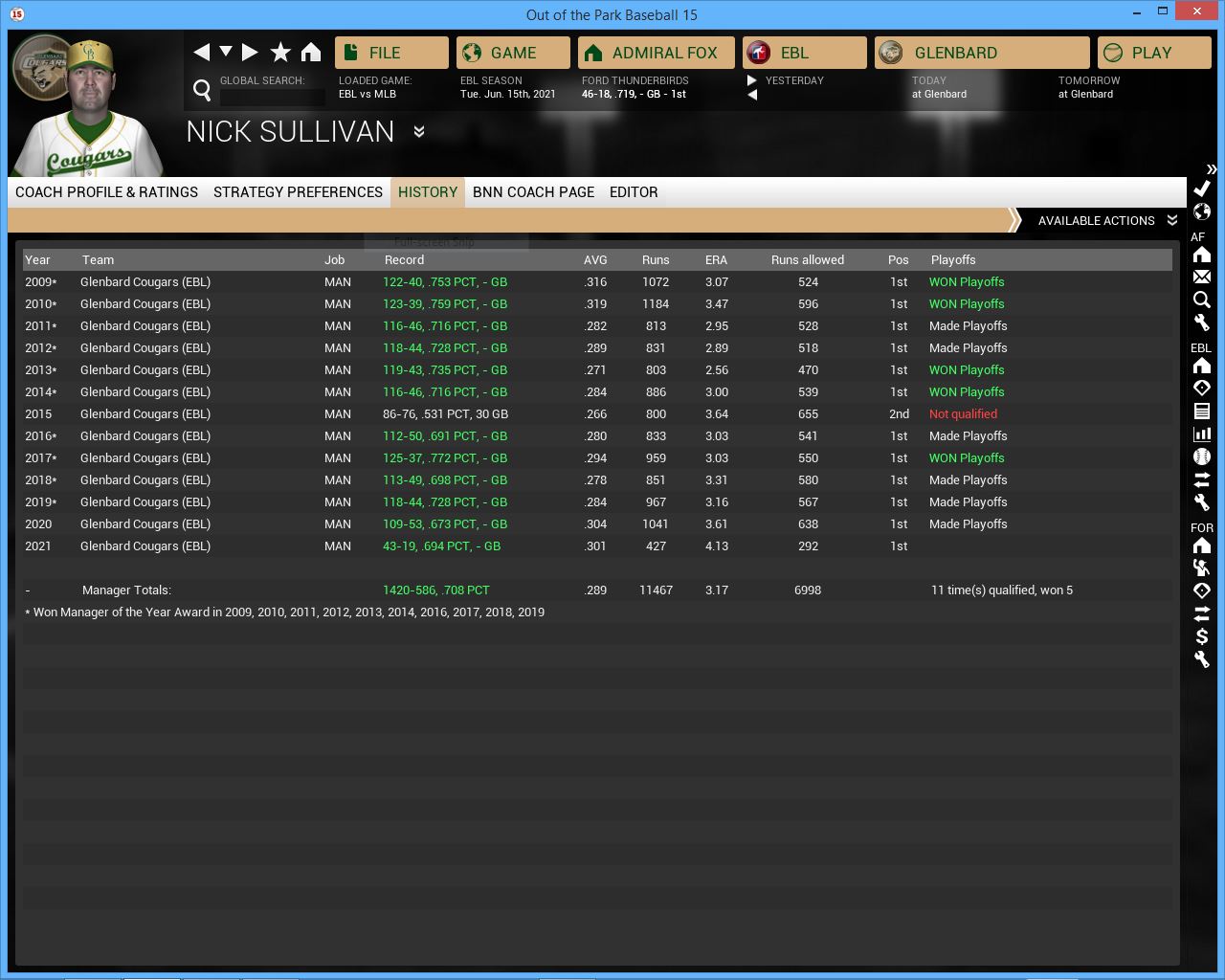Click the list lines icon under EBL
The image size is (1225, 980).
(1202, 411)
